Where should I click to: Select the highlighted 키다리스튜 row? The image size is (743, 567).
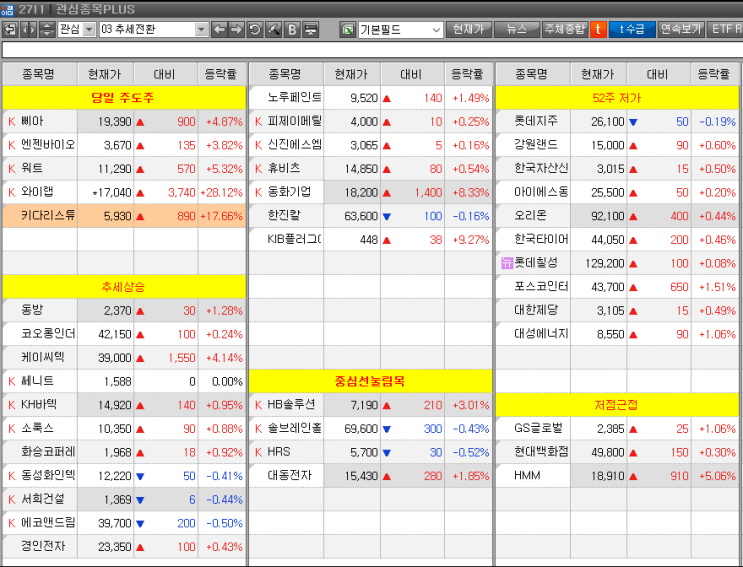[124, 216]
